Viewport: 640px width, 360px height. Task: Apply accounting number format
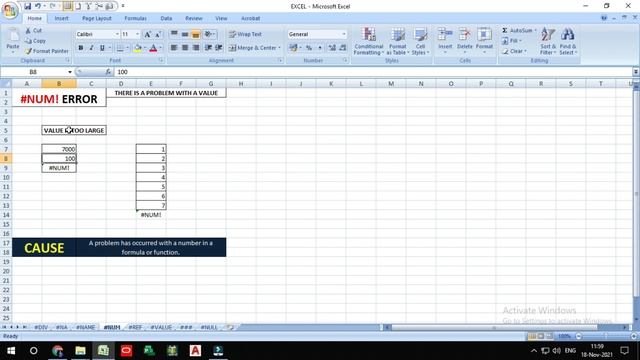click(293, 48)
